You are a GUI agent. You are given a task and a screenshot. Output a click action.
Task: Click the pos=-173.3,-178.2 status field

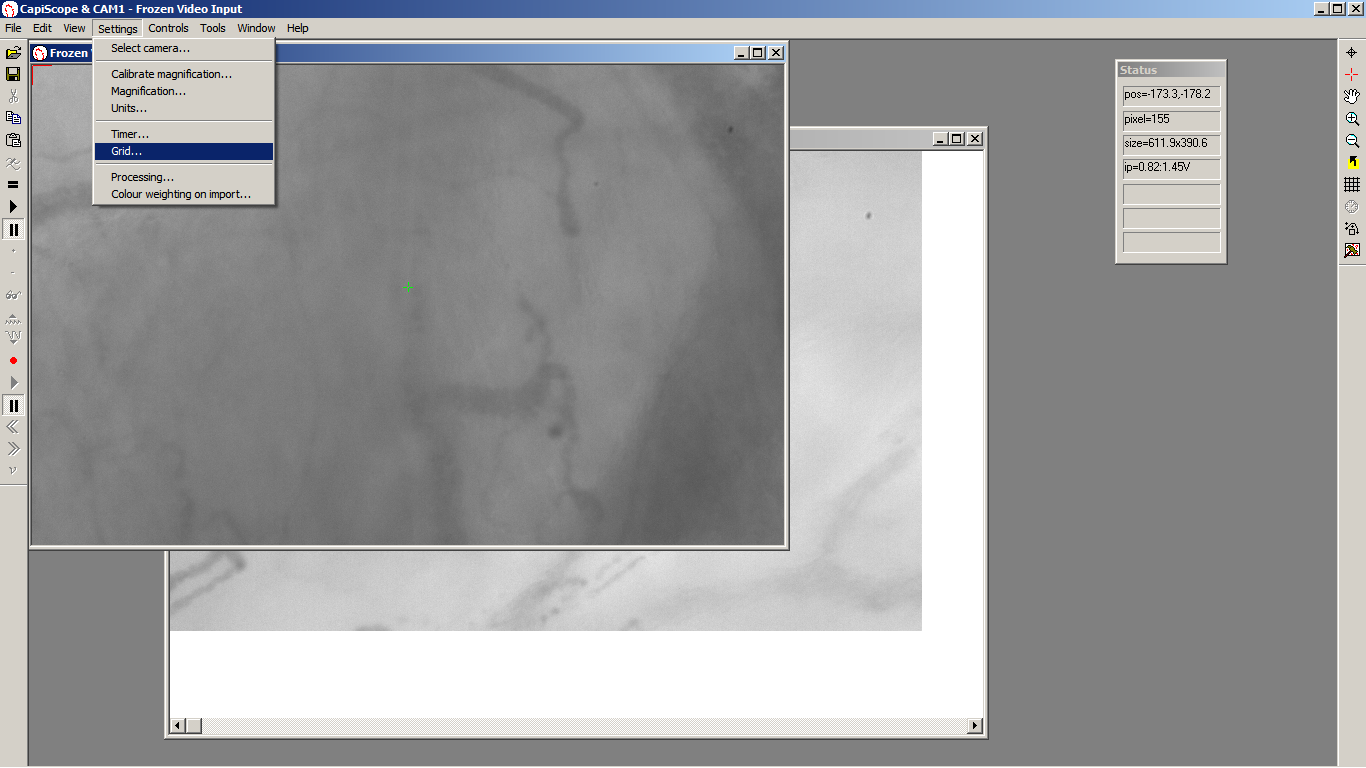(1171, 95)
